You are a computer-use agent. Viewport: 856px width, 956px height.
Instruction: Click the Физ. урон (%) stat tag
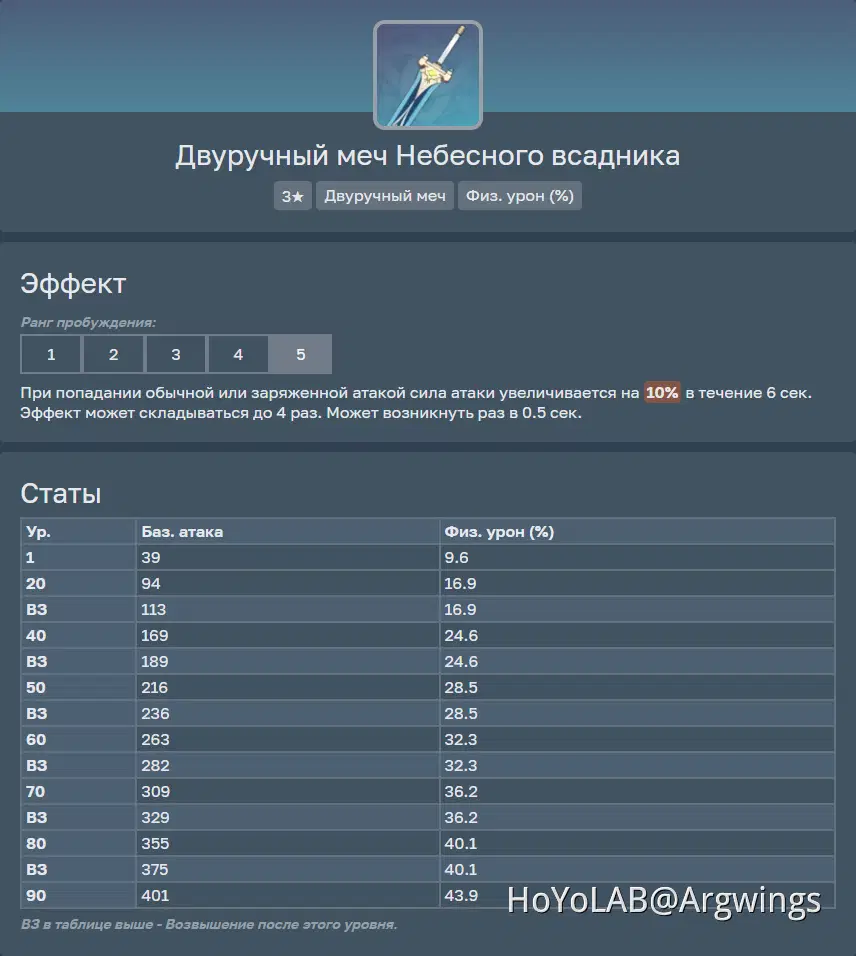[x=519, y=195]
